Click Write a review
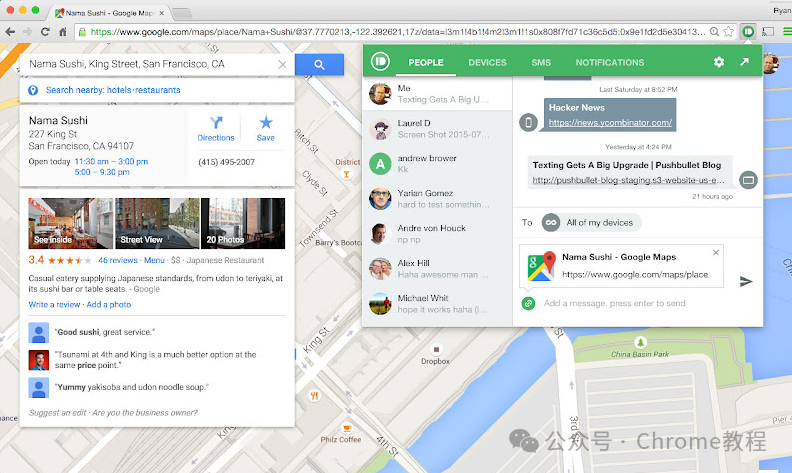The height and width of the screenshot is (473, 792). pos(54,305)
